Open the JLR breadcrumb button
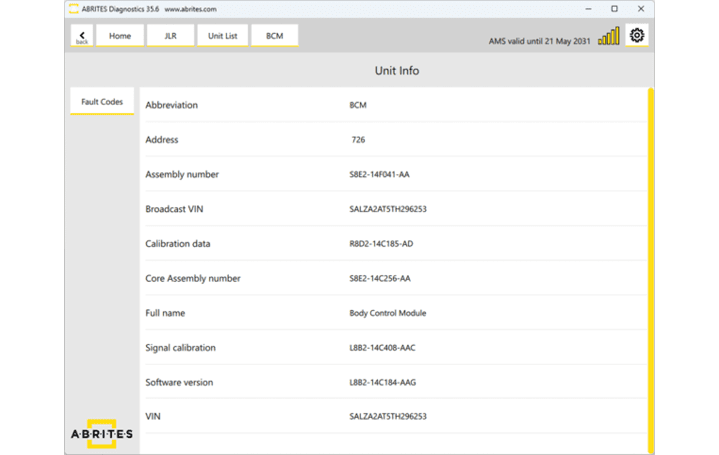The height and width of the screenshot is (455, 719). [x=170, y=36]
